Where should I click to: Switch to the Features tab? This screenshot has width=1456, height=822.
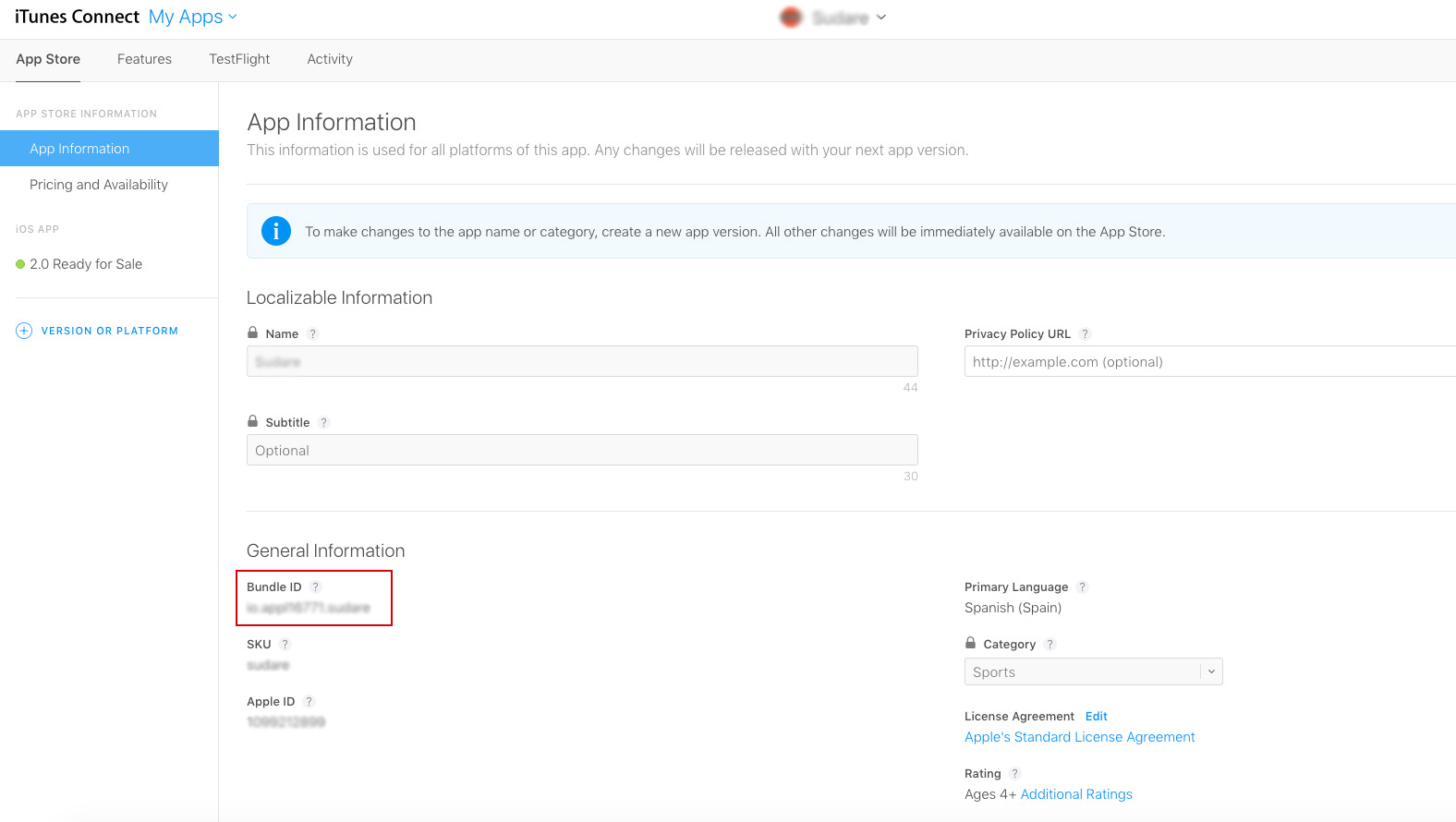pos(144,59)
